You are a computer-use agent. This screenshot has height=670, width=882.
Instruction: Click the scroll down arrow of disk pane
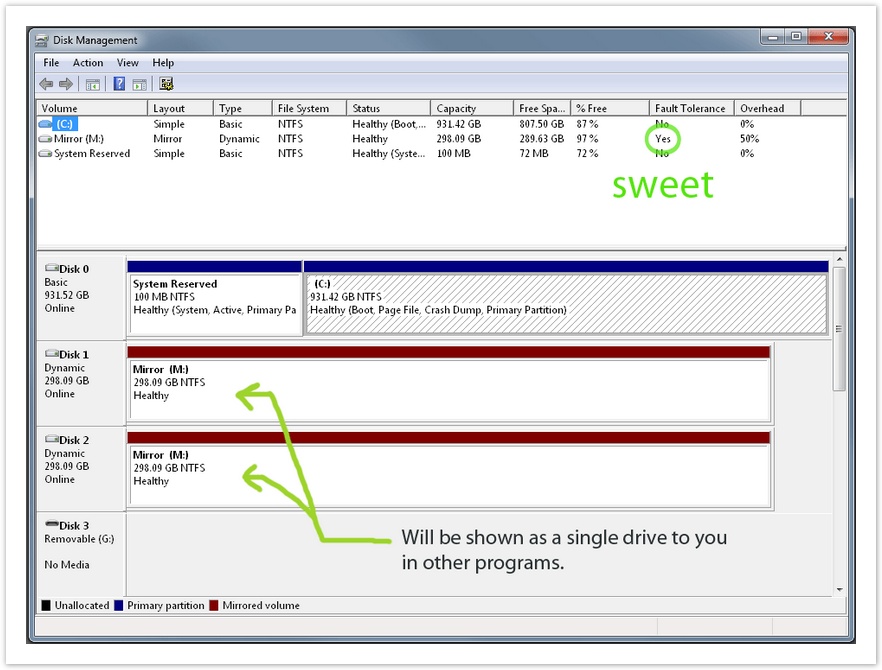839,590
